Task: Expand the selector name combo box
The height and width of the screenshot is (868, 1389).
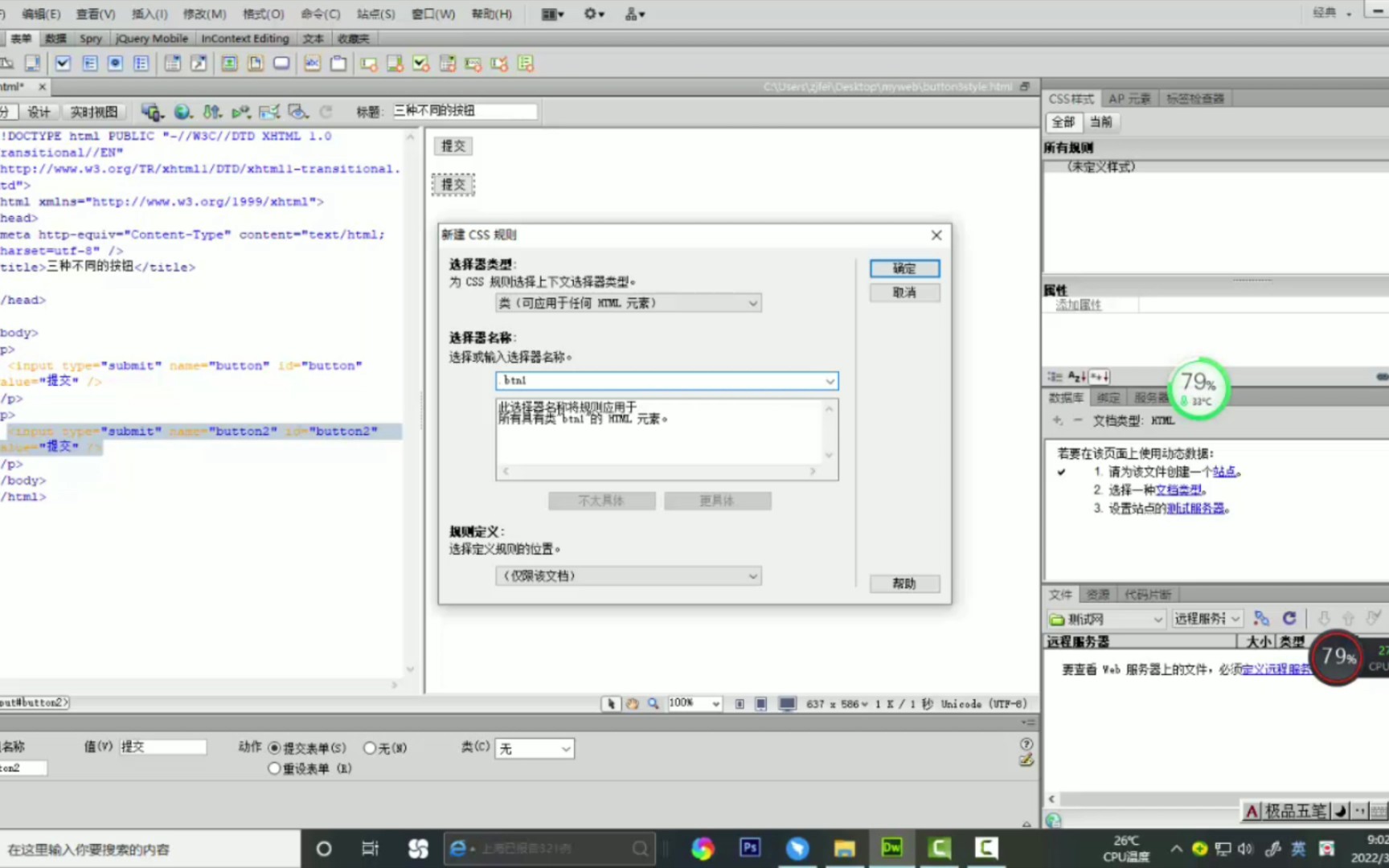Action: (x=830, y=381)
